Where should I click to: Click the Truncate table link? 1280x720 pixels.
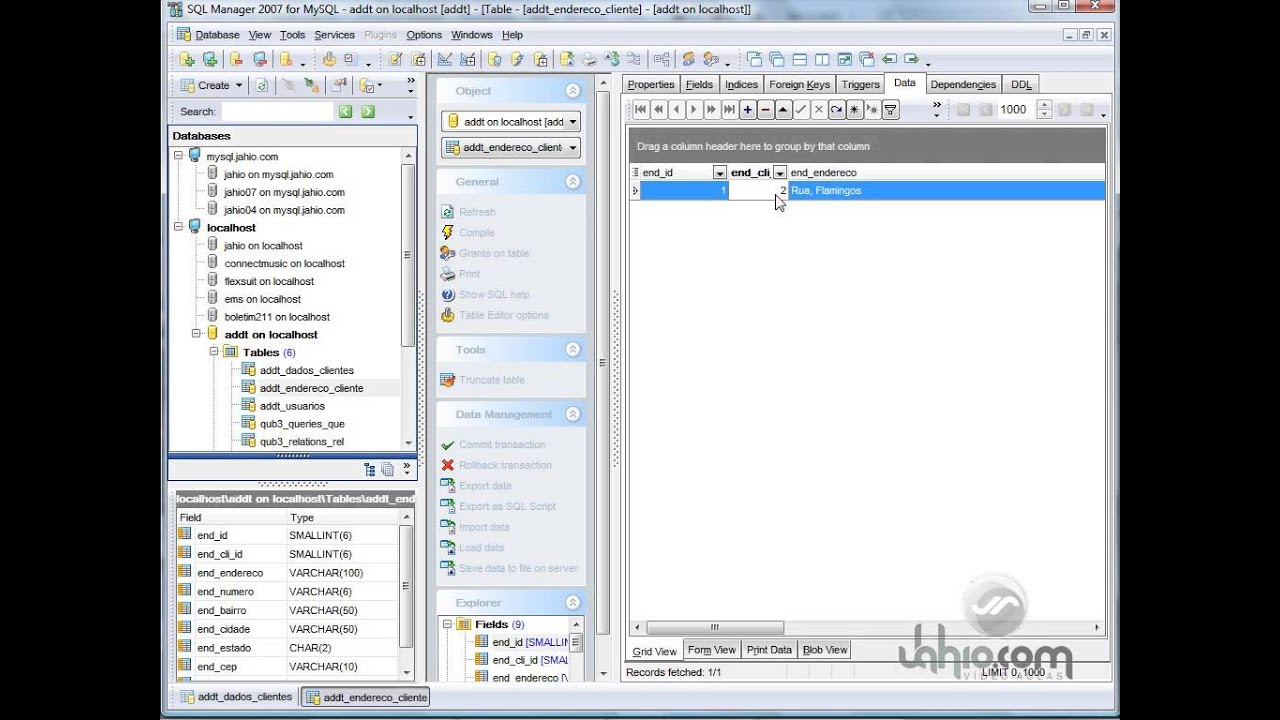492,380
